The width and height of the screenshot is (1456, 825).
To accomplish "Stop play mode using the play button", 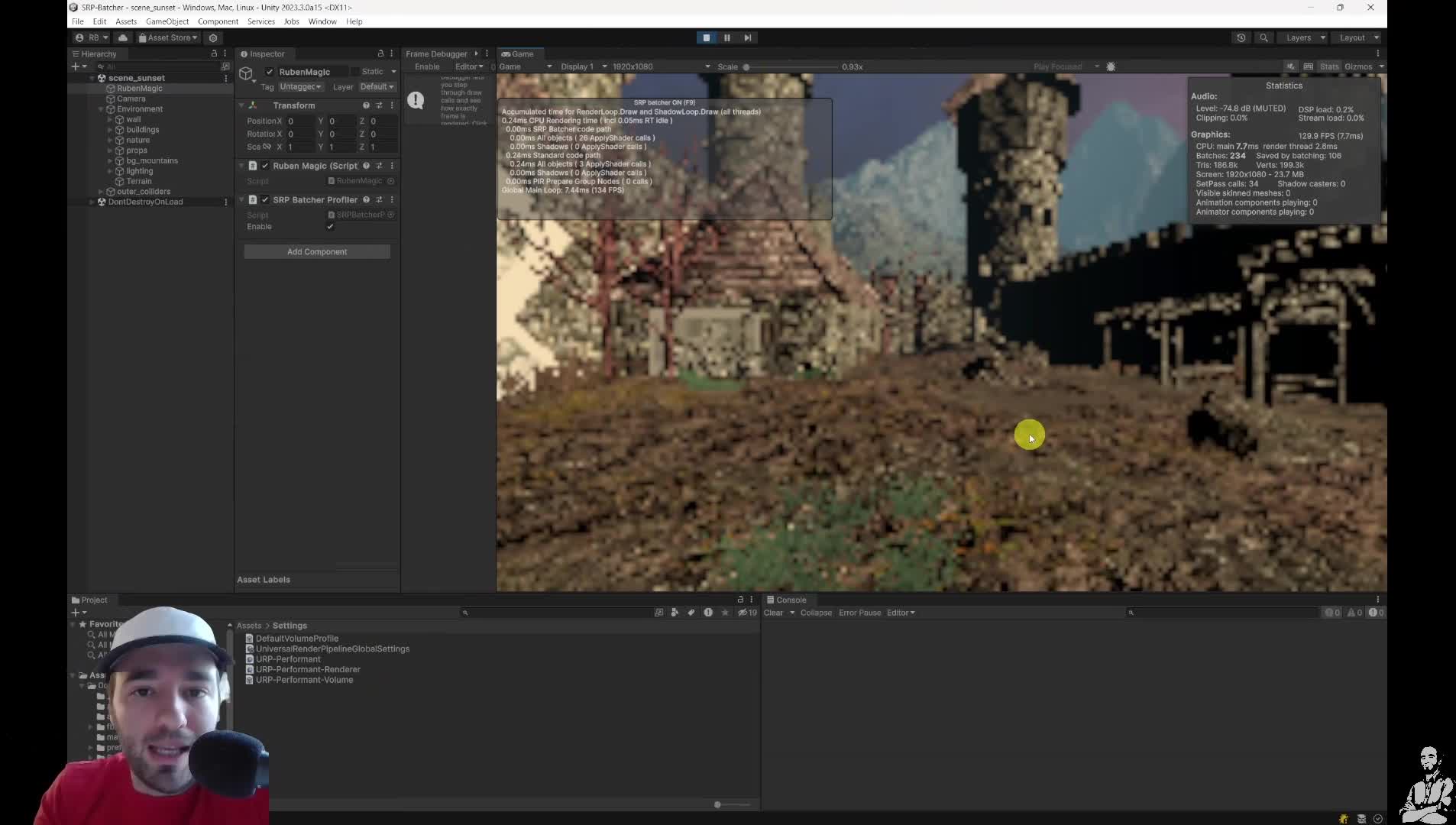I will [x=706, y=37].
